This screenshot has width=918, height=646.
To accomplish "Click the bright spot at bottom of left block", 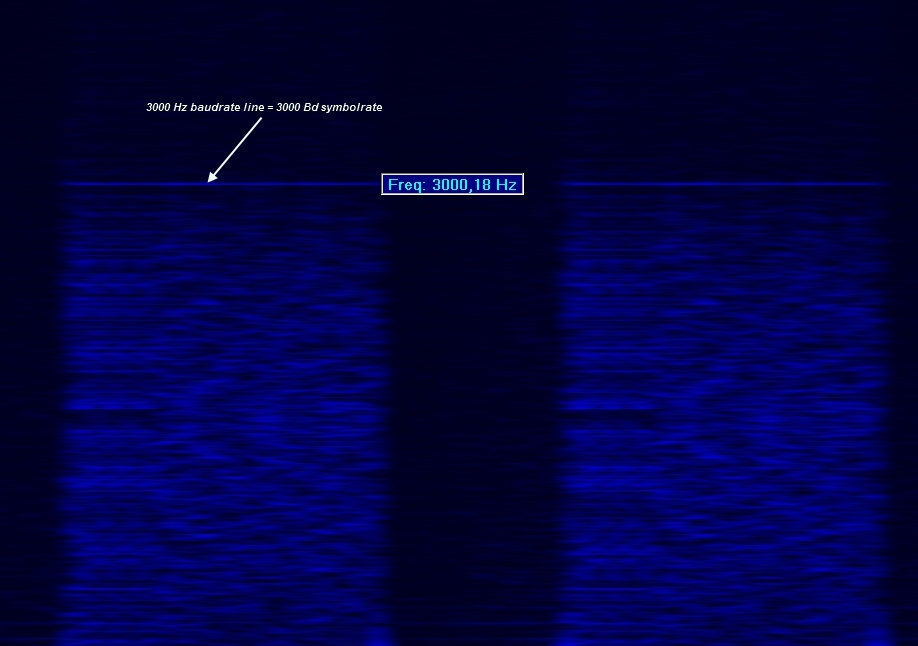I will coord(378,636).
